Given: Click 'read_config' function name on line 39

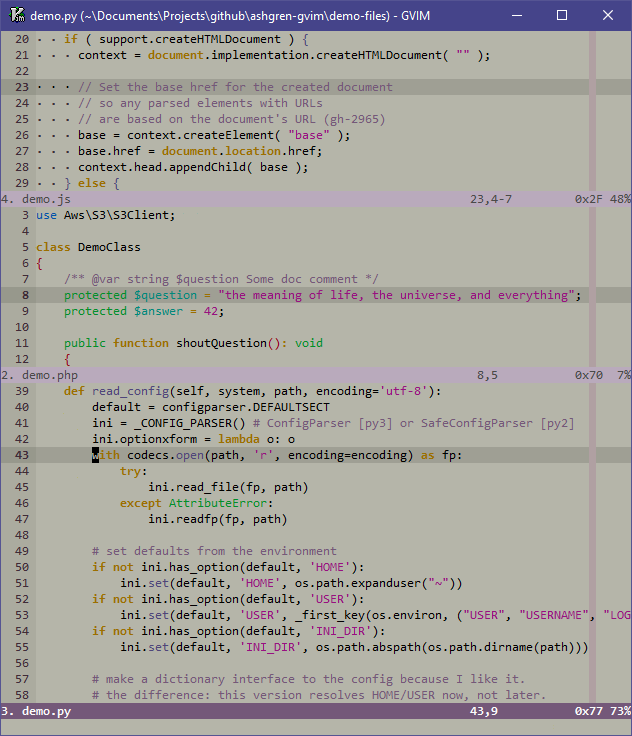Looking at the screenshot, I should [131, 391].
